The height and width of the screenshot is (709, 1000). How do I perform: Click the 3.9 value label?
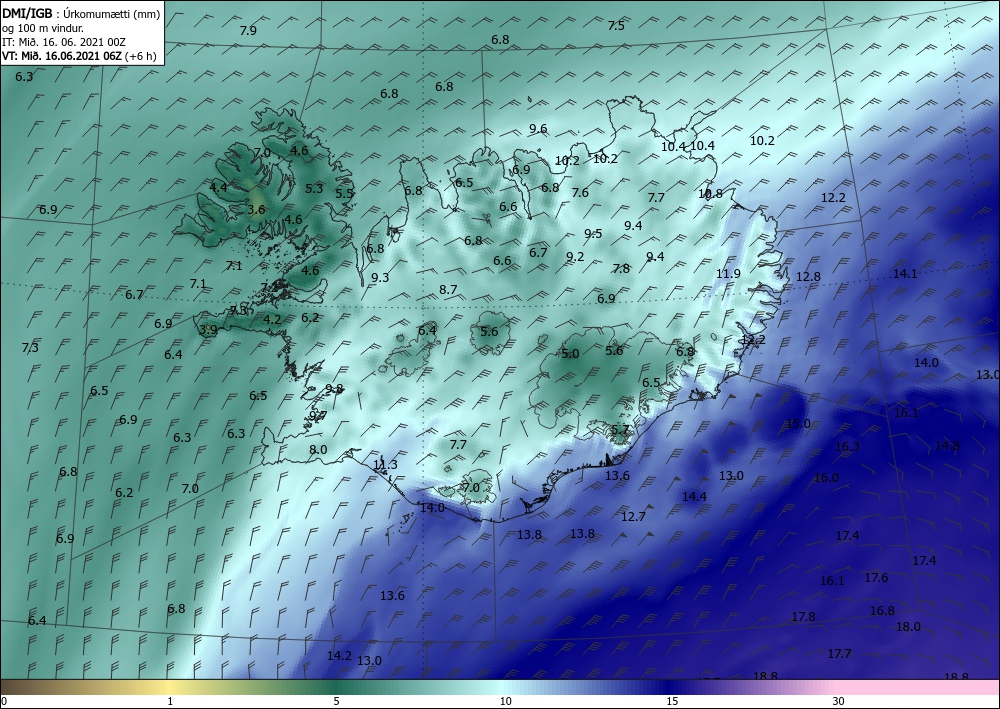click(x=208, y=330)
